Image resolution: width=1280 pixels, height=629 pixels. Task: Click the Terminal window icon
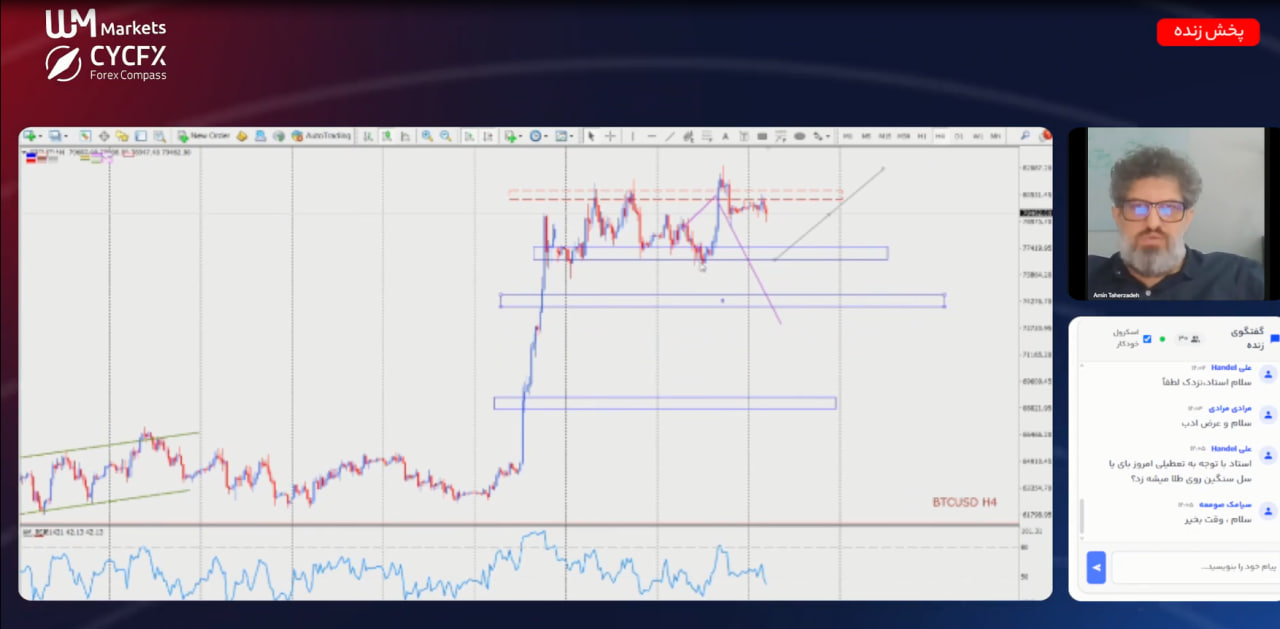pos(141,136)
